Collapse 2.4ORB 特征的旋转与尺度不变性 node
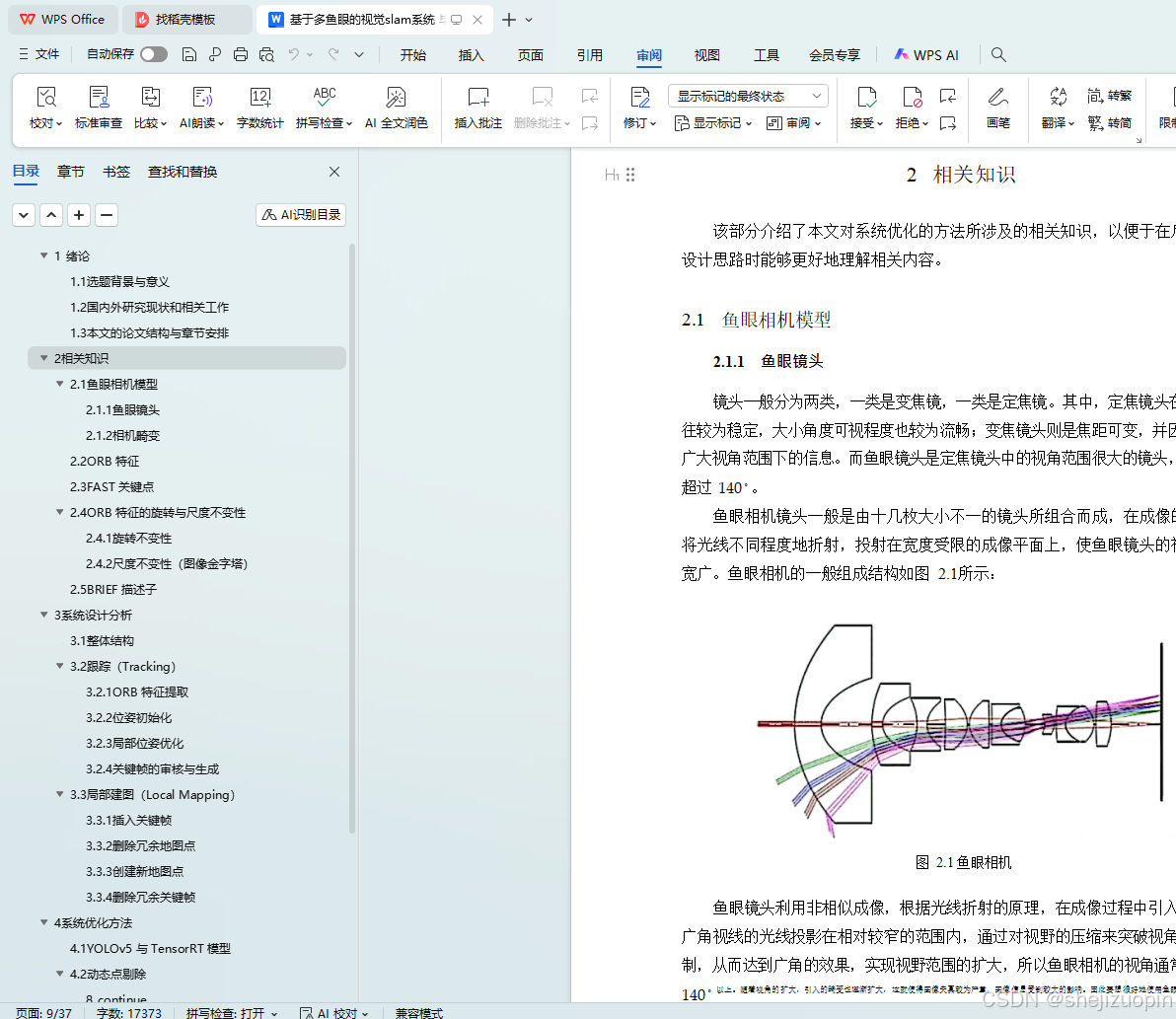The width and height of the screenshot is (1176, 1019). pyautogui.click(x=60, y=512)
